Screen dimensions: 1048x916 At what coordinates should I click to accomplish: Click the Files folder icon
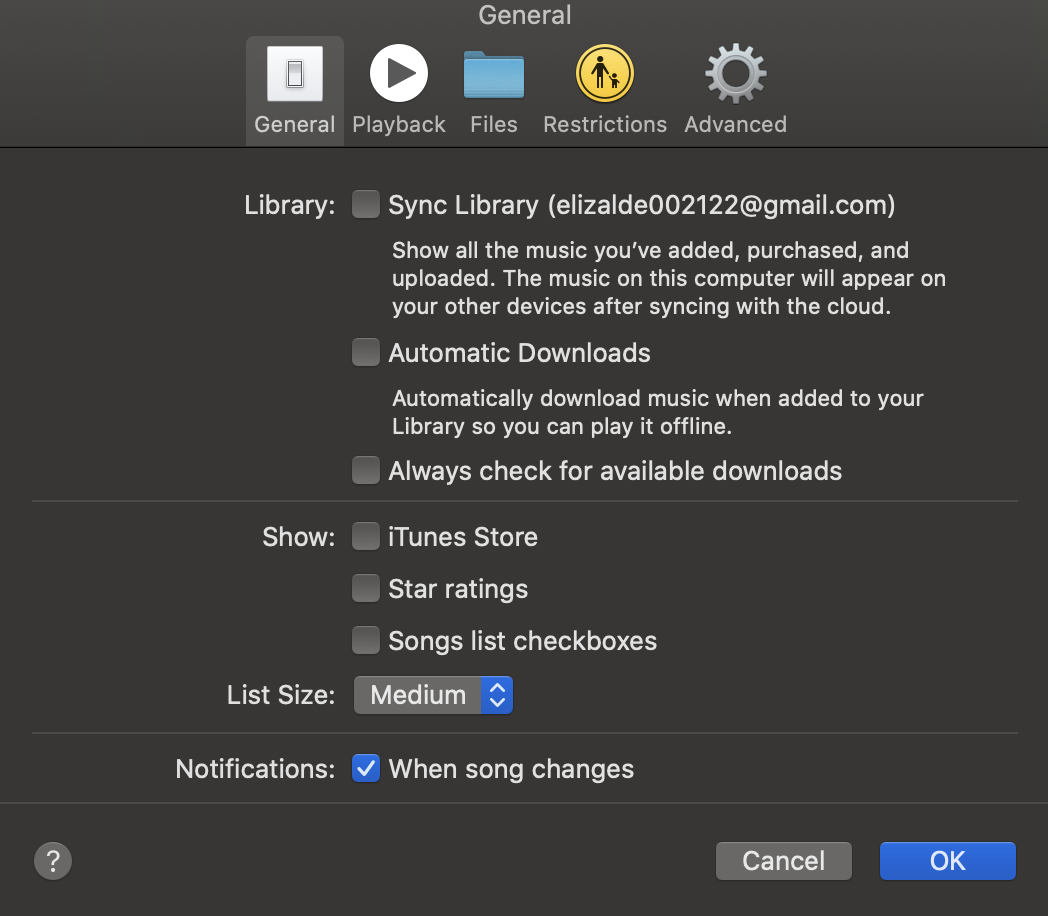494,74
